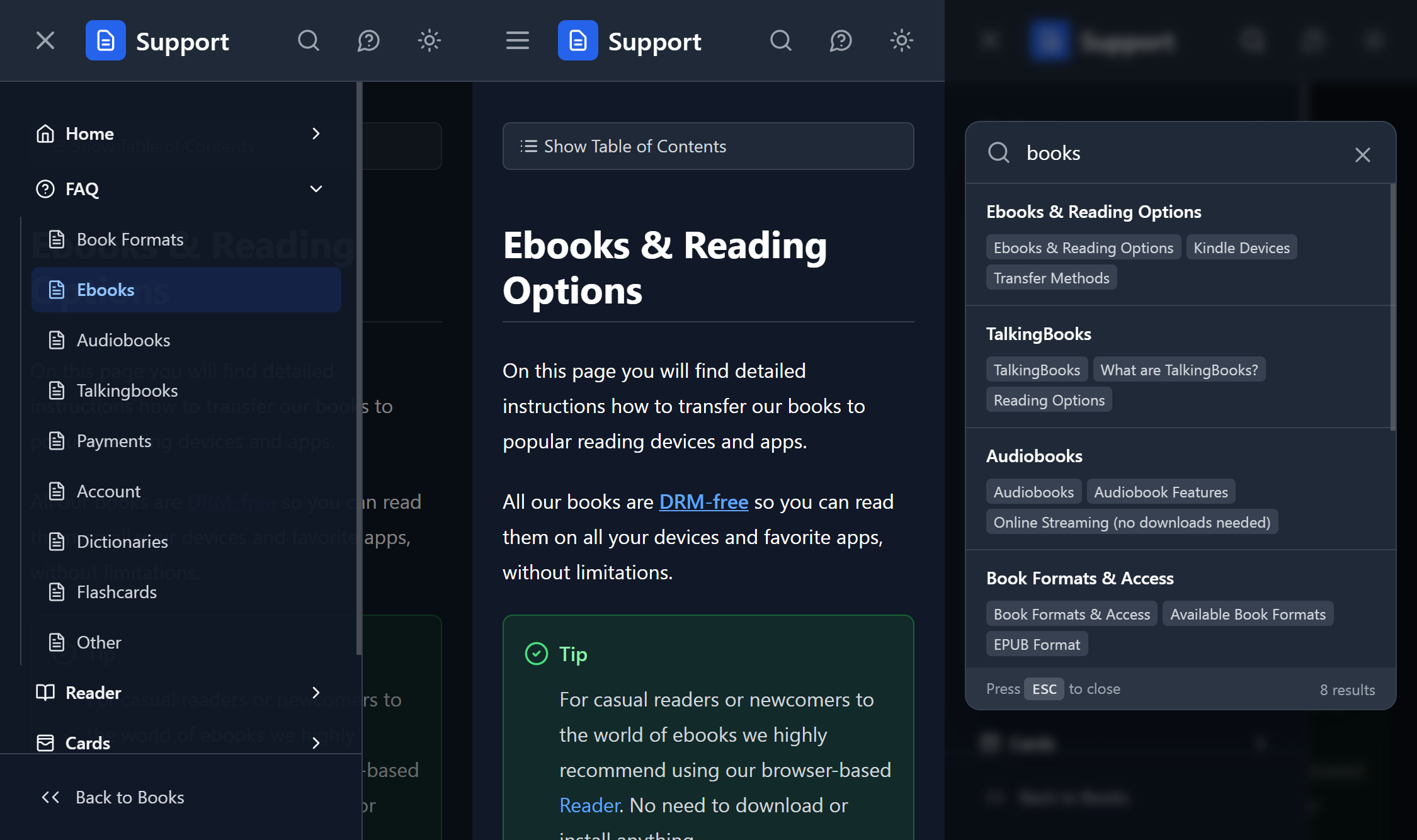Collapse the FAQ section chevron
Image resolution: width=1417 pixels, height=840 pixels.
pos(316,189)
